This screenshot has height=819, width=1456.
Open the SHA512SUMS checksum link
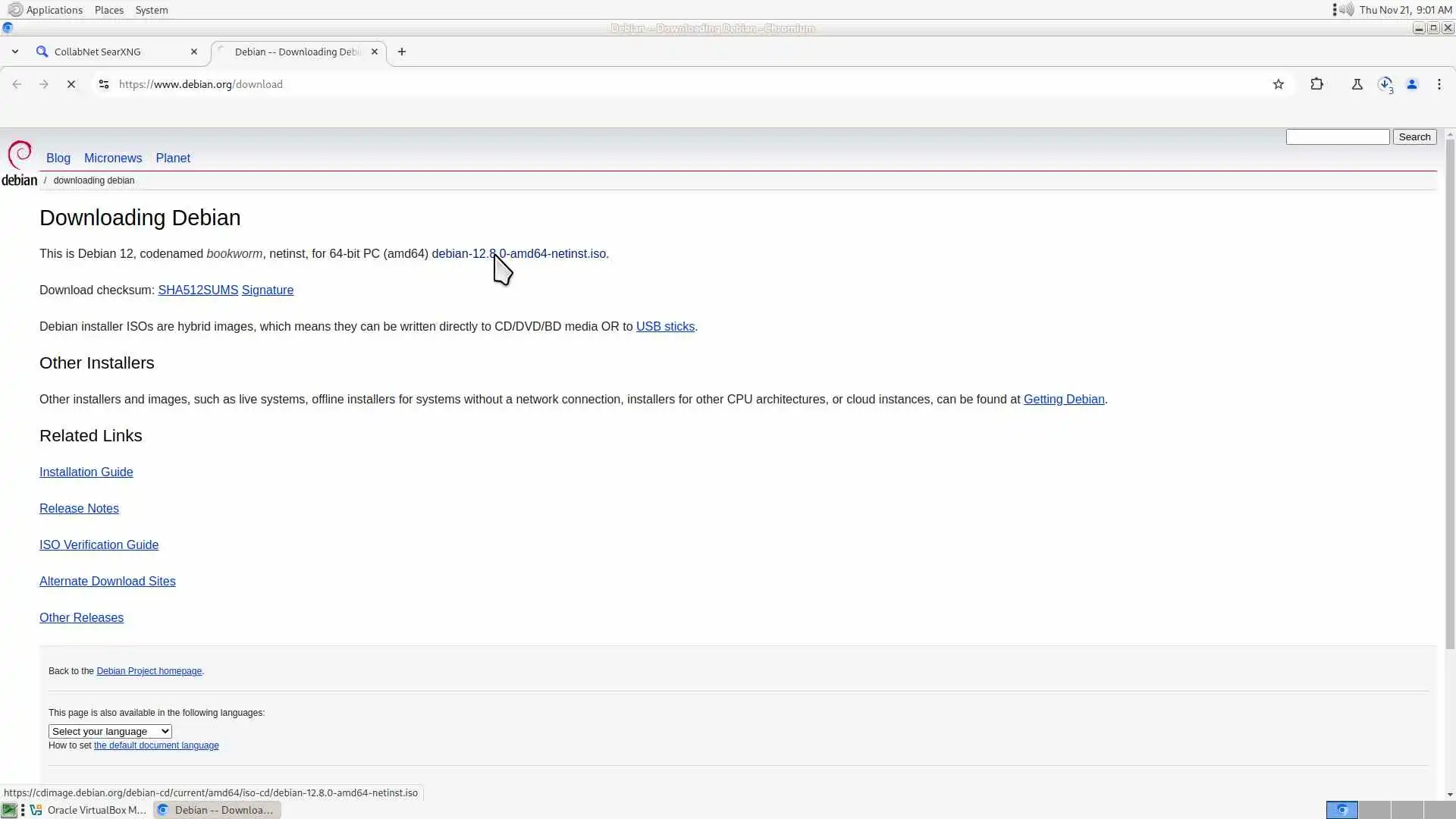198,290
